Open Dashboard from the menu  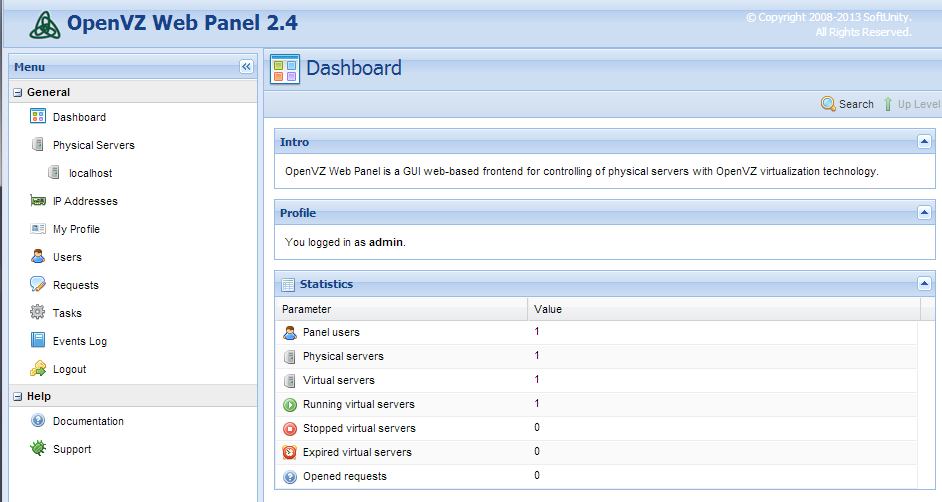point(79,117)
